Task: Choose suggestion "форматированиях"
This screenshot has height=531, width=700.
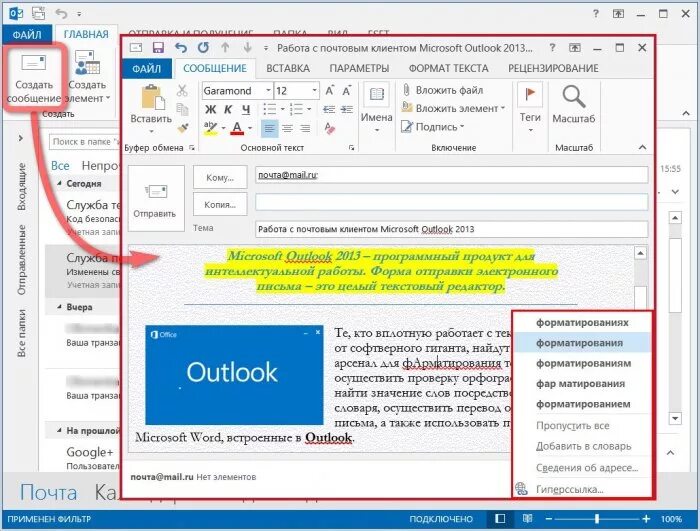Action: pyautogui.click(x=582, y=322)
